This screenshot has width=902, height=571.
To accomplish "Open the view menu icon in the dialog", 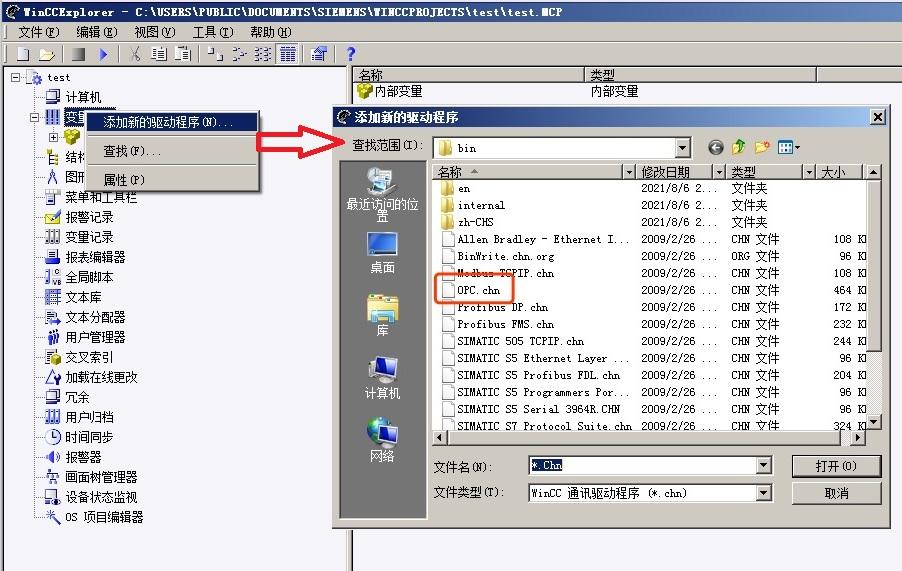I will click(789, 147).
